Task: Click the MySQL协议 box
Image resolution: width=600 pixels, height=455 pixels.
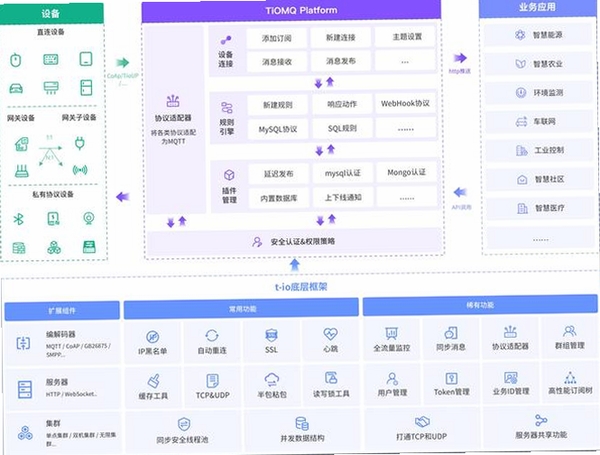Action: tap(278, 129)
